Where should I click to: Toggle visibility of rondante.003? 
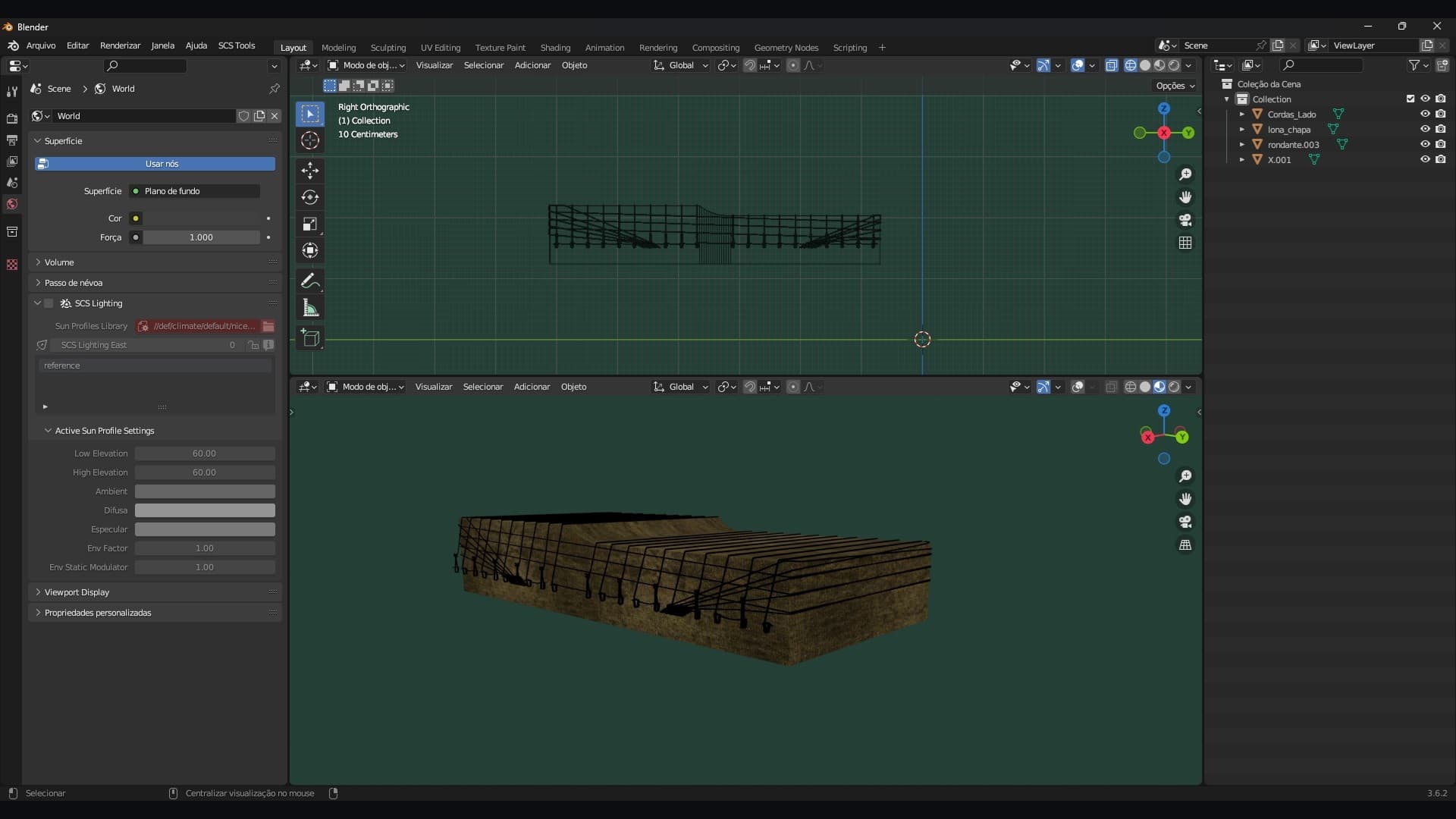point(1425,144)
